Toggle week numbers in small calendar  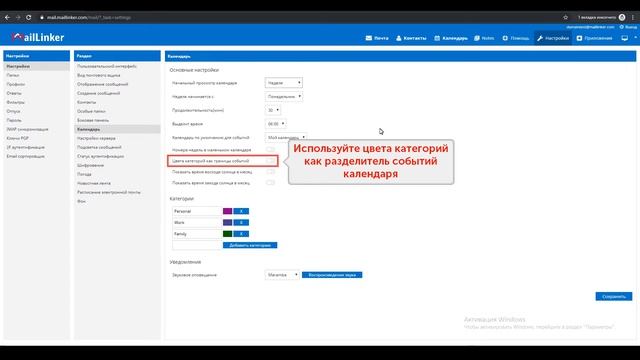270,150
